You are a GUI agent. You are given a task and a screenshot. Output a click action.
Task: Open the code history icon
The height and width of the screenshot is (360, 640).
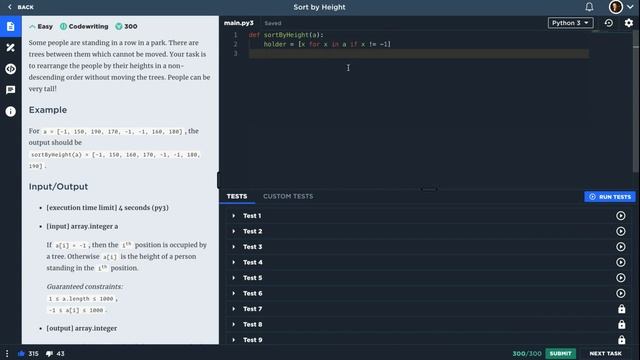(x=609, y=23)
